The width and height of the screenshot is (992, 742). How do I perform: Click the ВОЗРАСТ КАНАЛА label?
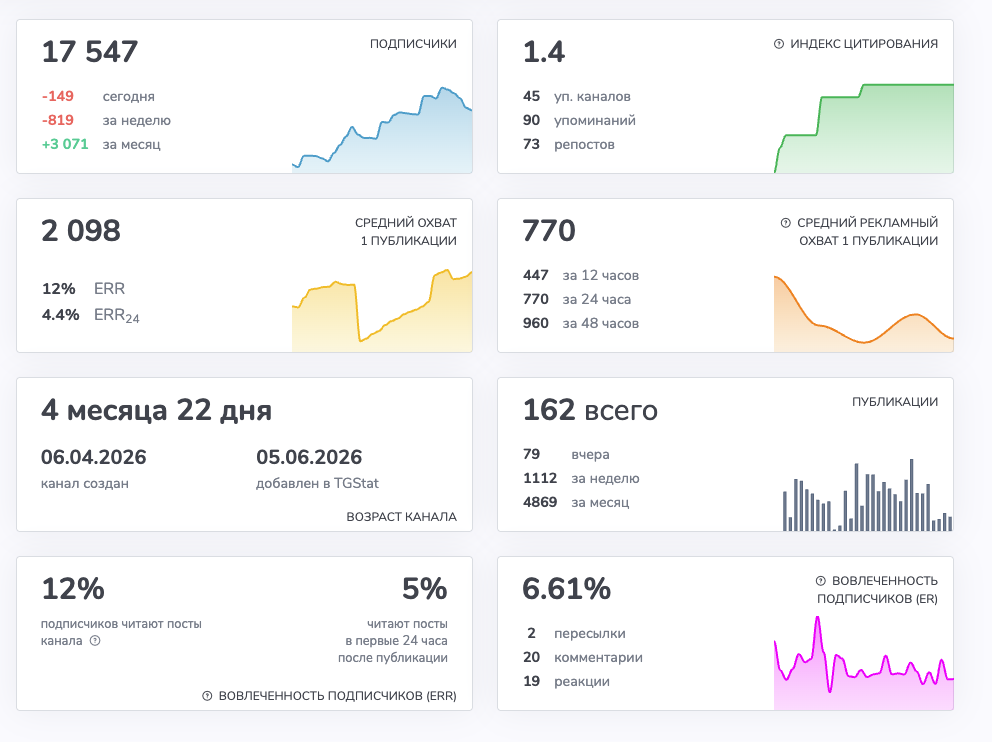[x=401, y=517]
